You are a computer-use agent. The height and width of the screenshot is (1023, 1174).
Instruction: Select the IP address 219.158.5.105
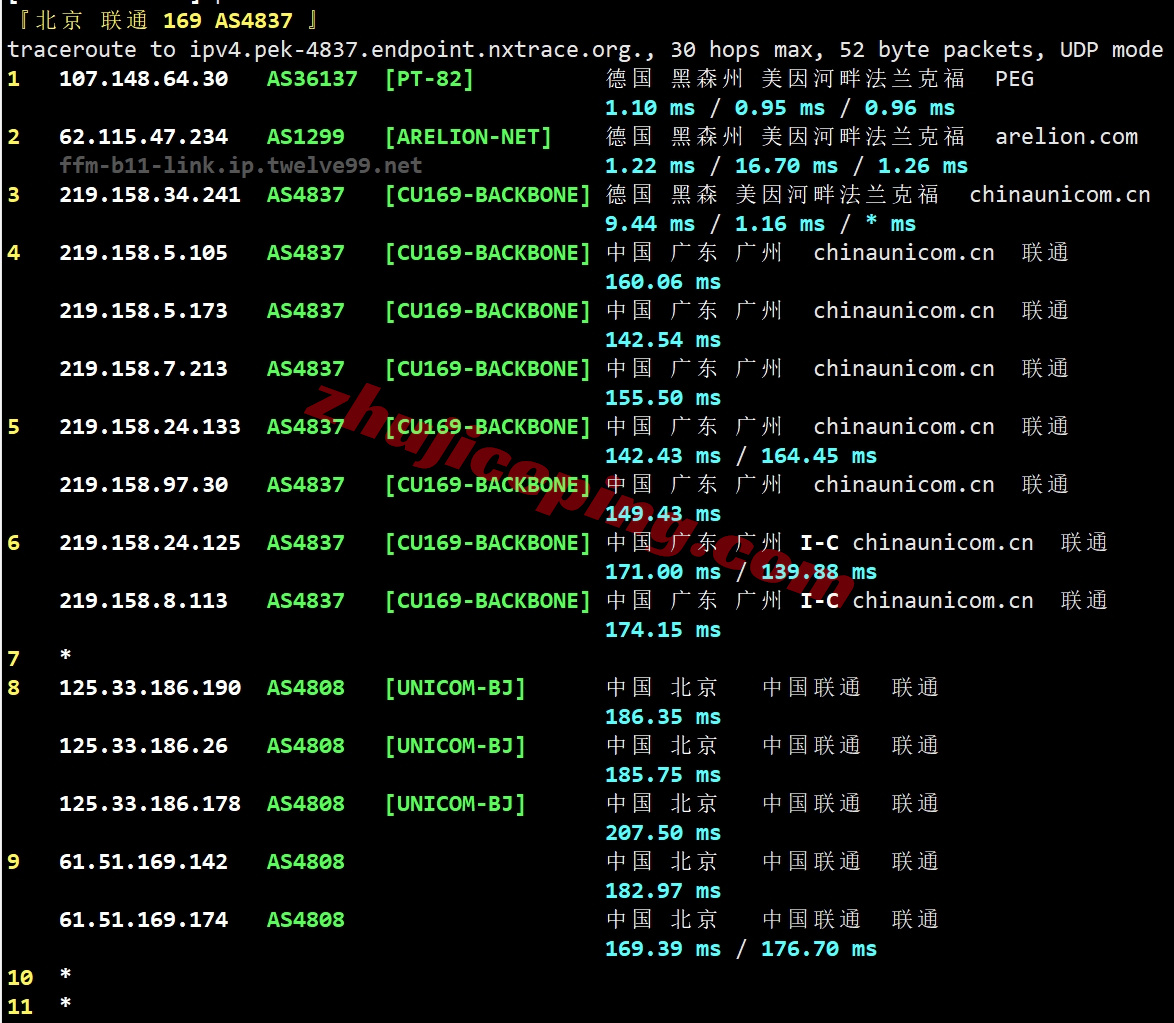(x=143, y=253)
